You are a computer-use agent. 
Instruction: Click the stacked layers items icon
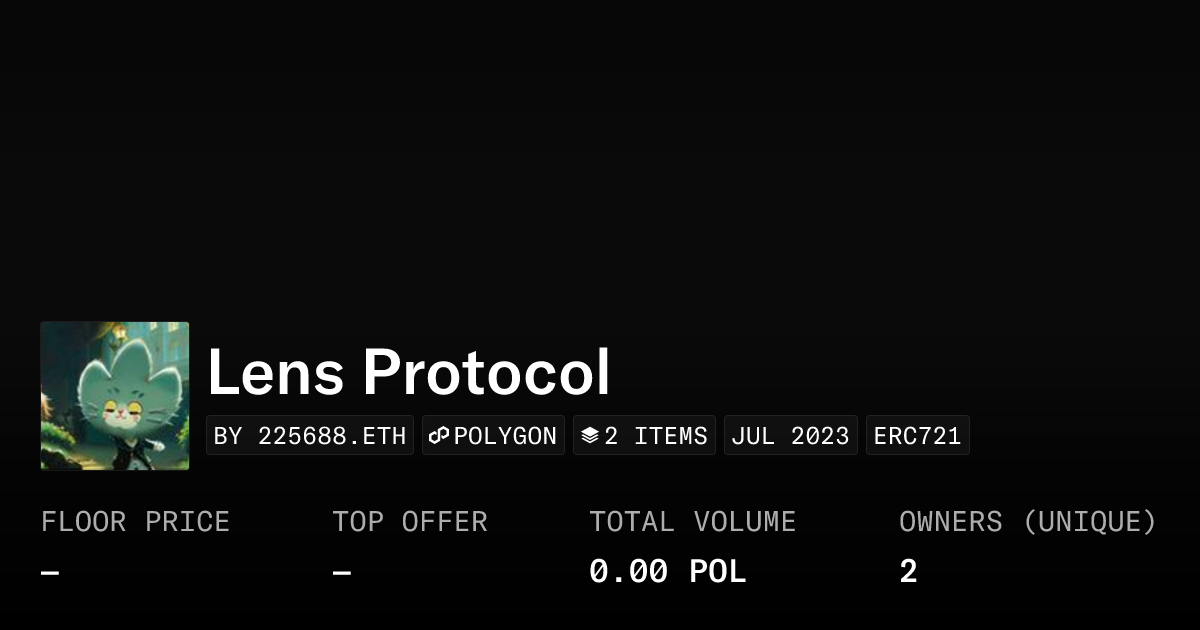(590, 436)
